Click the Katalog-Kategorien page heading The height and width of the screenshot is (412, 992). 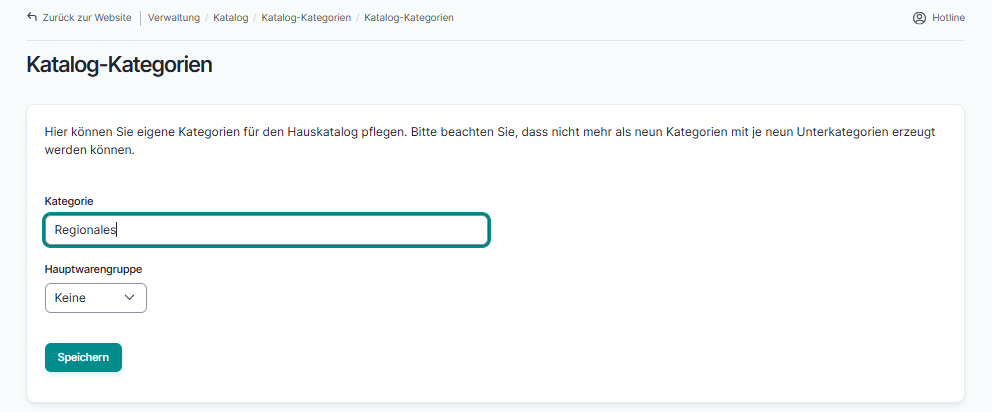(119, 65)
